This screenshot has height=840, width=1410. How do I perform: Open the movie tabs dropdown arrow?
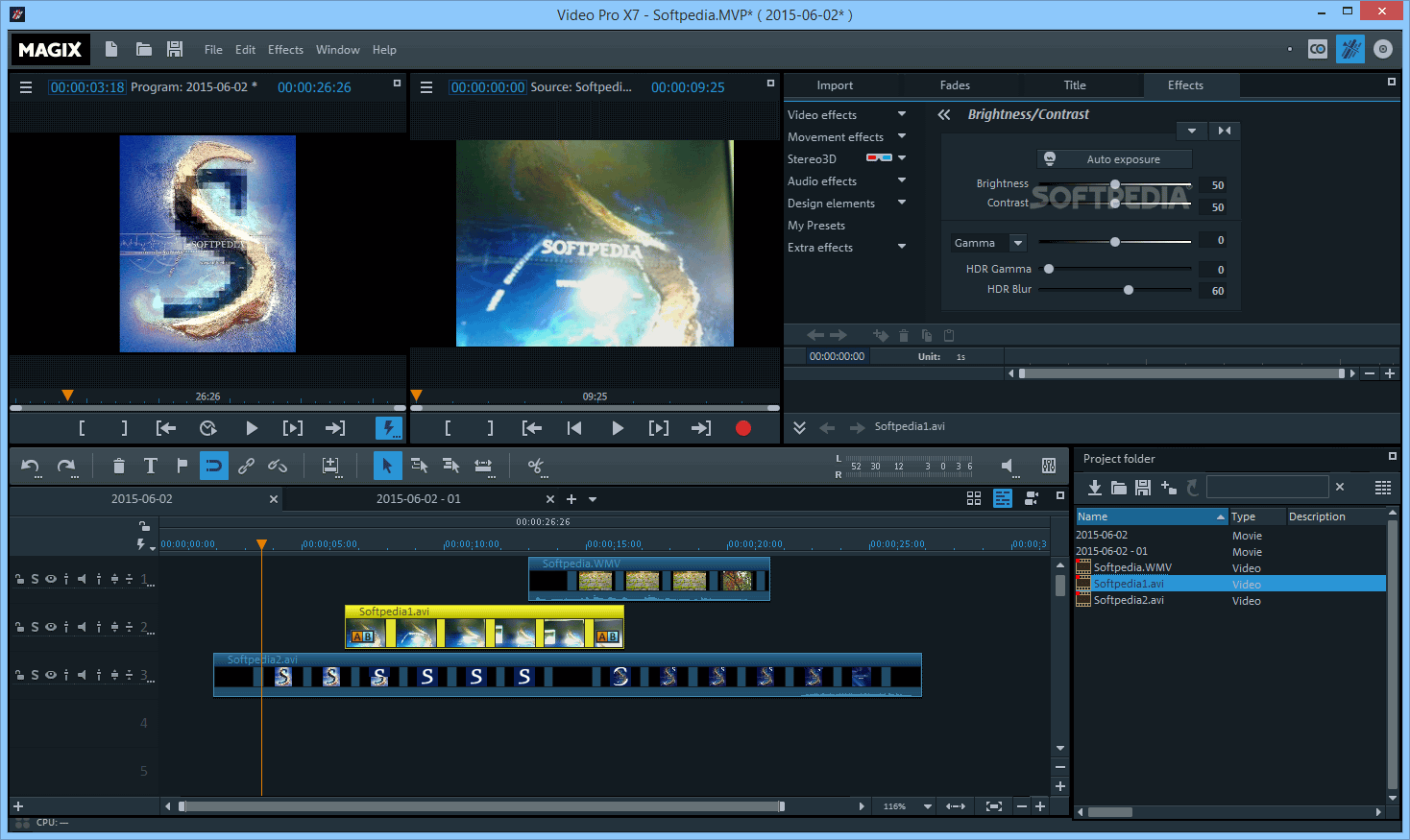(593, 499)
